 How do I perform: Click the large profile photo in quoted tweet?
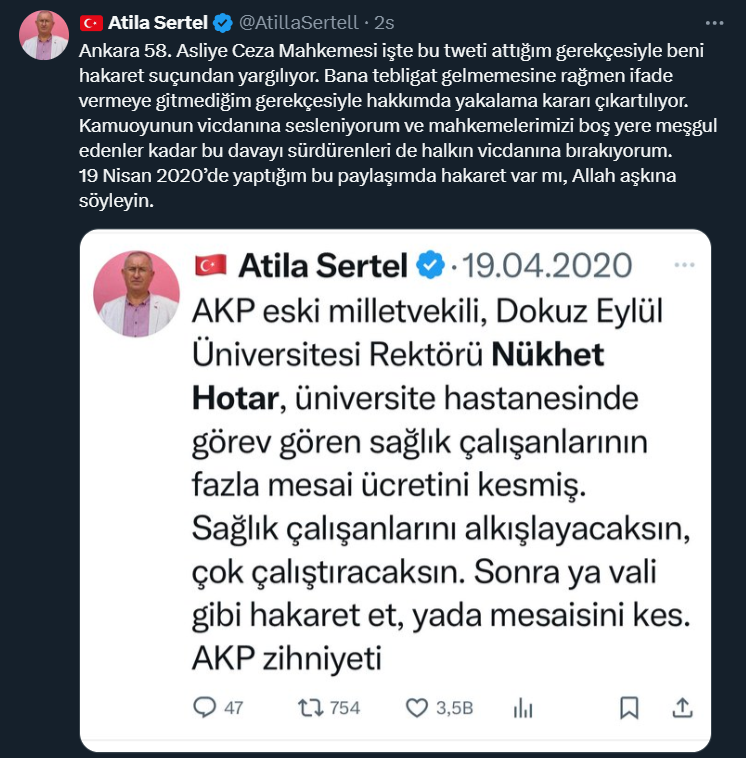(x=136, y=293)
